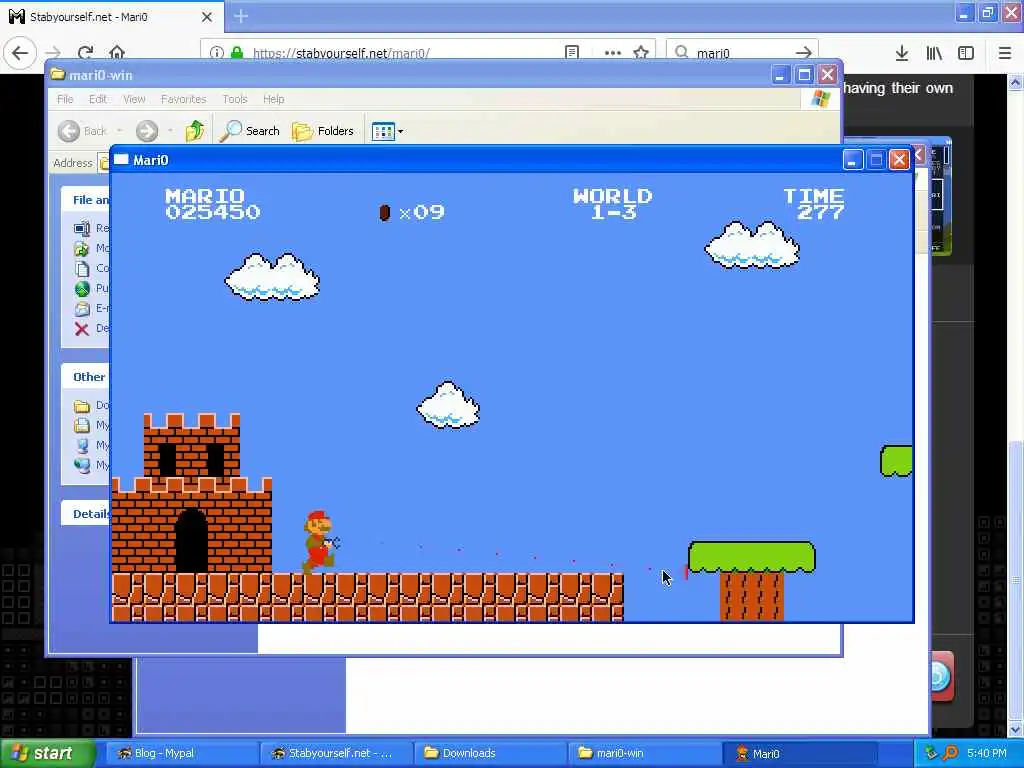Open Firefox downloads panel
The width and height of the screenshot is (1024, 768).
(x=901, y=53)
